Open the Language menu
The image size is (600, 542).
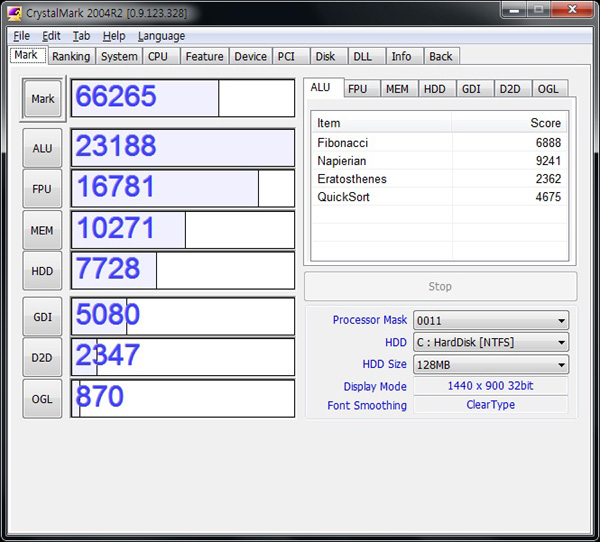point(161,36)
